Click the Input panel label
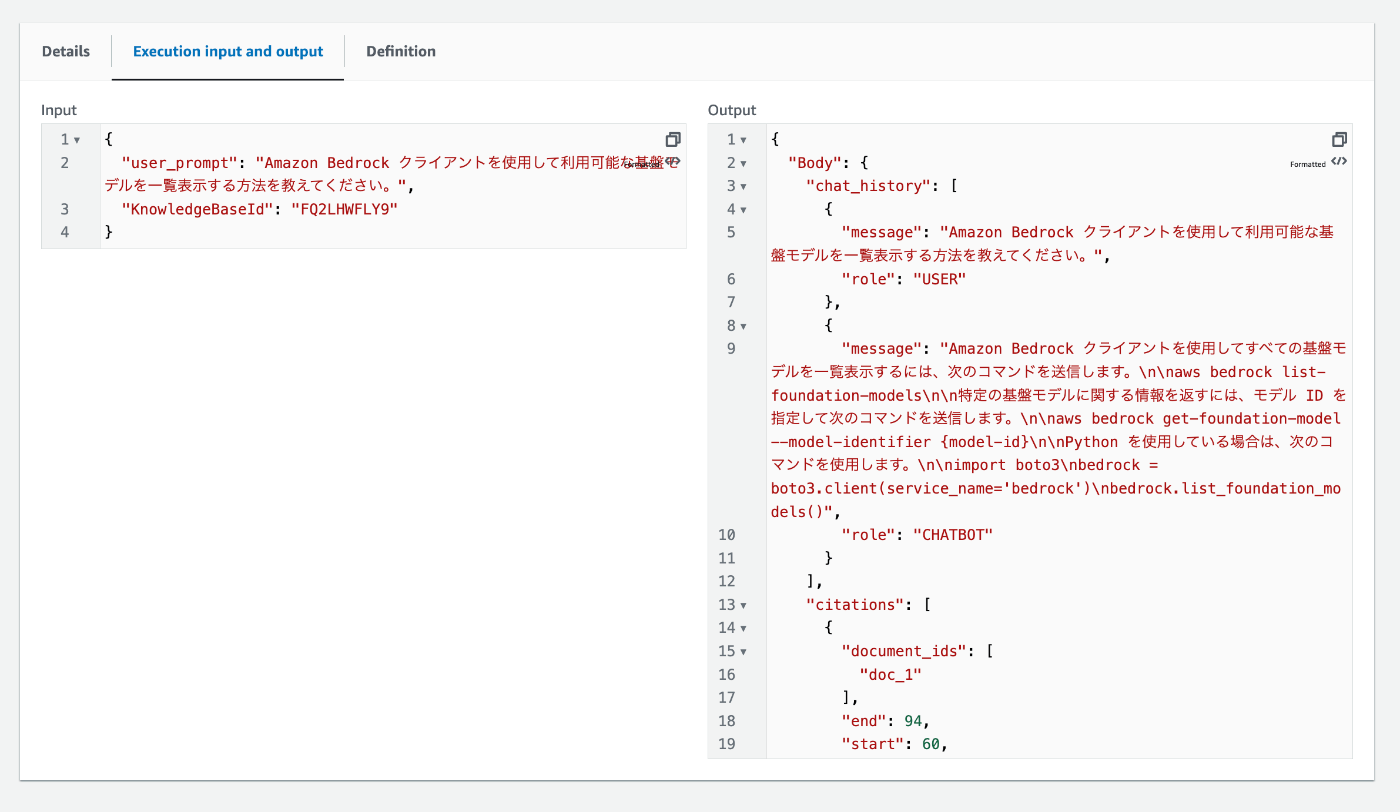 coord(59,110)
